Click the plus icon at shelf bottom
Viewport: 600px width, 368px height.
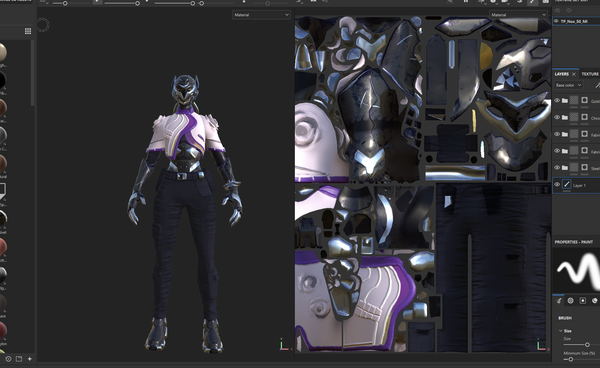(30, 359)
